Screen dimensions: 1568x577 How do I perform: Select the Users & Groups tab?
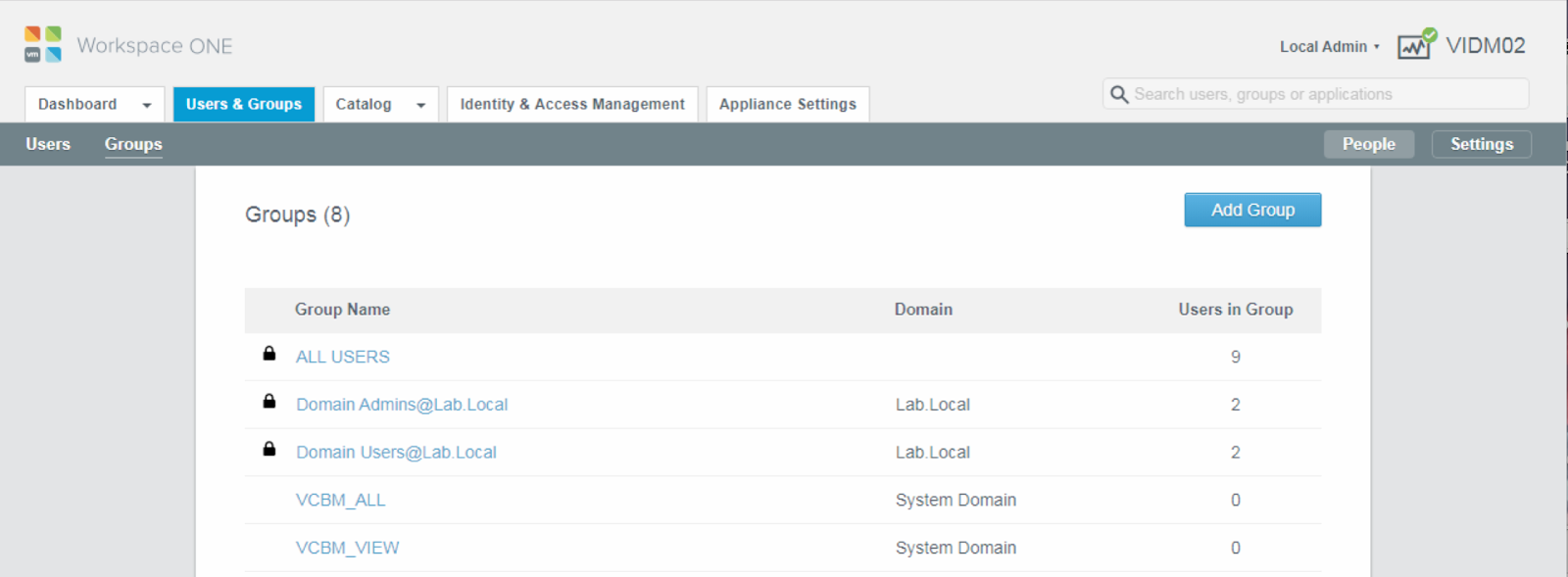click(x=244, y=104)
